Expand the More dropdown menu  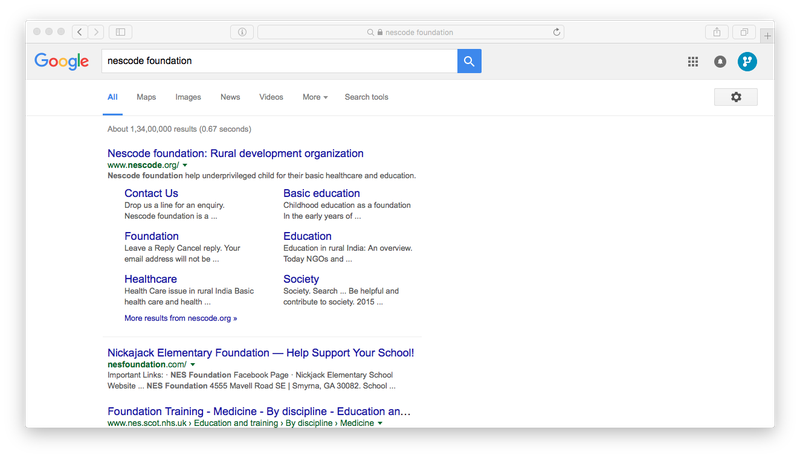tap(315, 97)
